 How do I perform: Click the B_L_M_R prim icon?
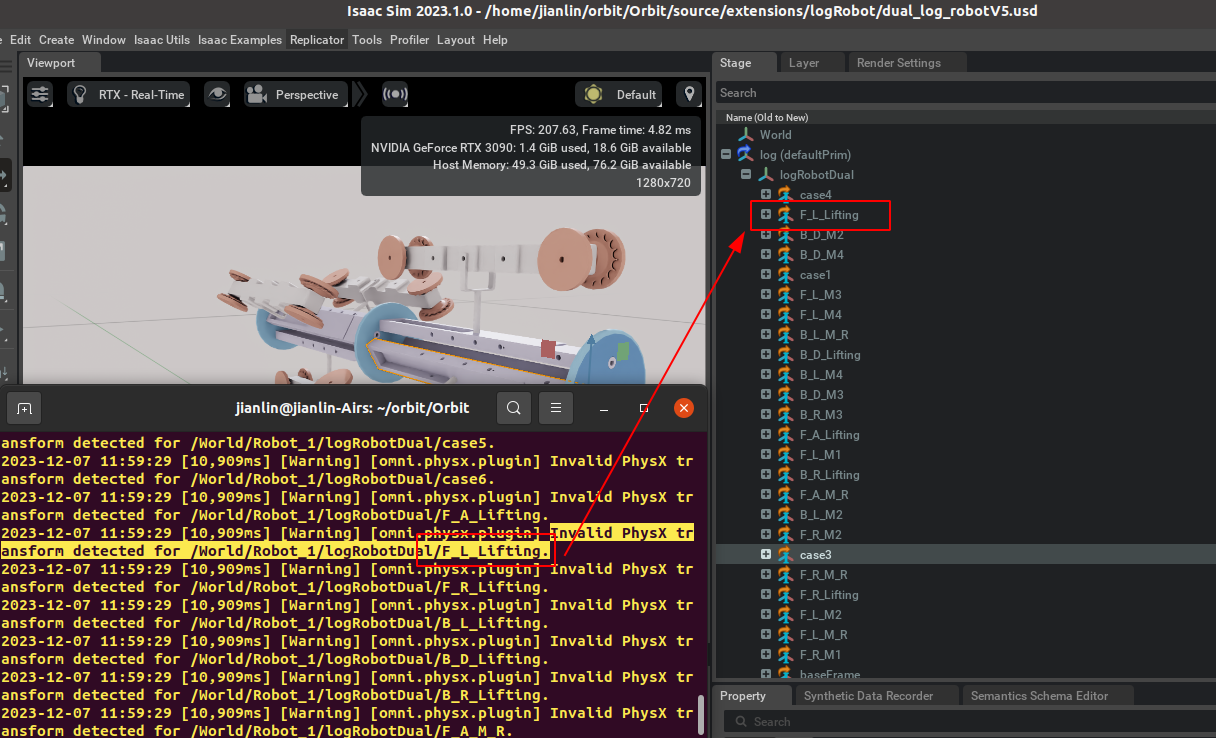click(785, 335)
